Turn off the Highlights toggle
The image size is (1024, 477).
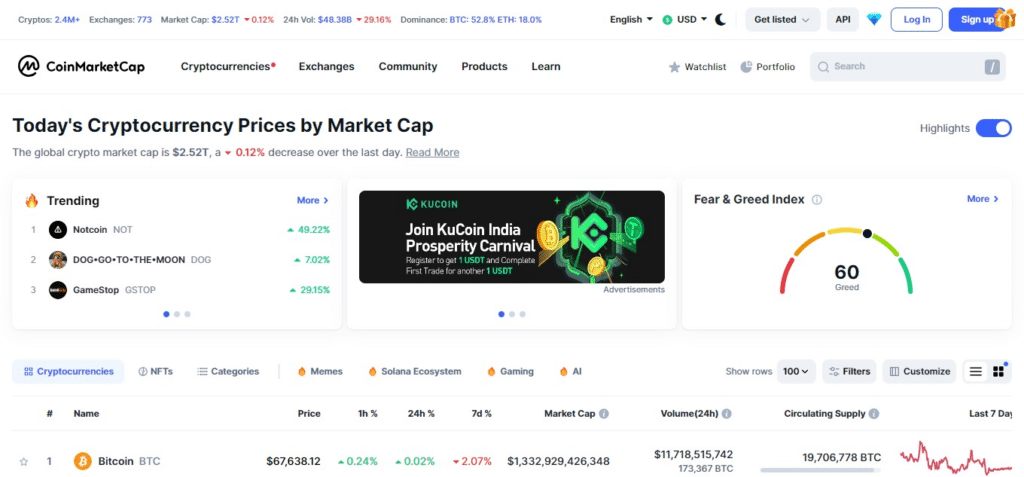click(x=993, y=128)
